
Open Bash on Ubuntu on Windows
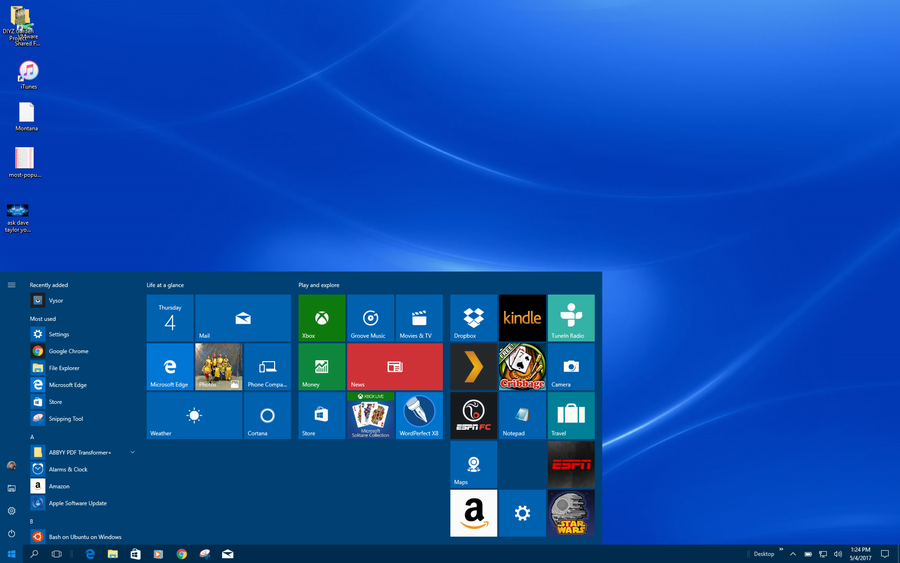[83, 537]
